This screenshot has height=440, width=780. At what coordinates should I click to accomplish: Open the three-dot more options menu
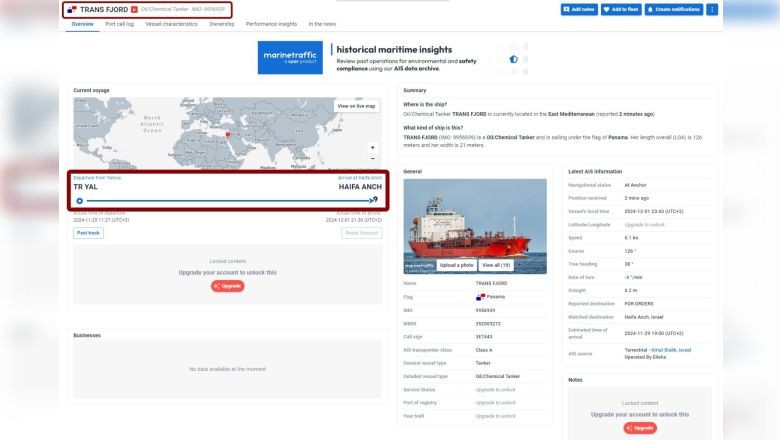712,9
